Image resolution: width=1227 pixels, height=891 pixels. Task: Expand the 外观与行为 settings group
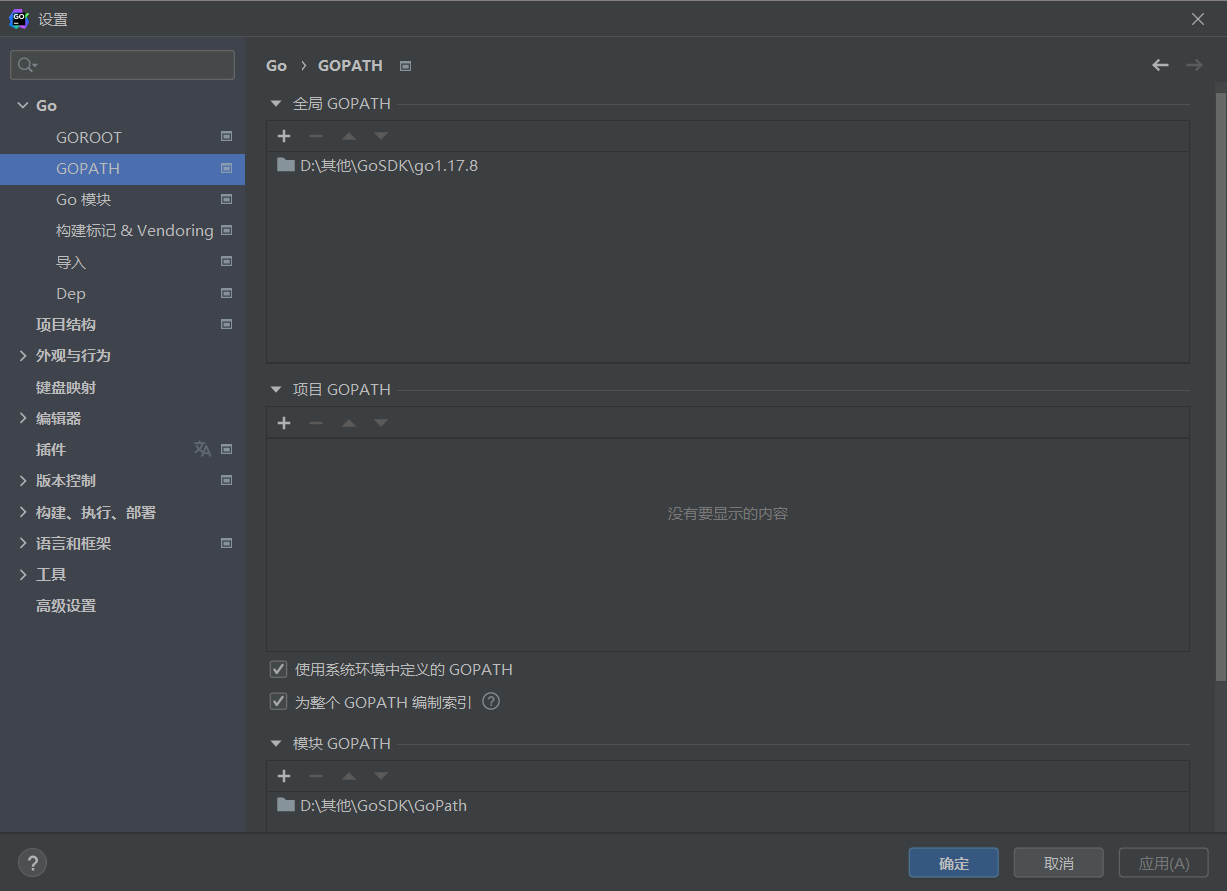(x=23, y=356)
